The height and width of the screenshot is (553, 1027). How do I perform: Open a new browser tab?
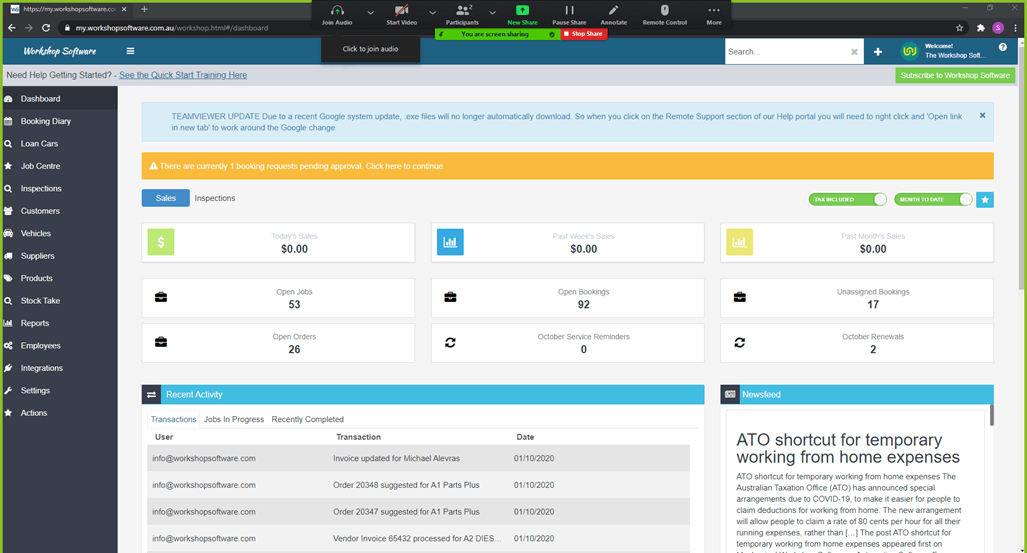coord(144,9)
